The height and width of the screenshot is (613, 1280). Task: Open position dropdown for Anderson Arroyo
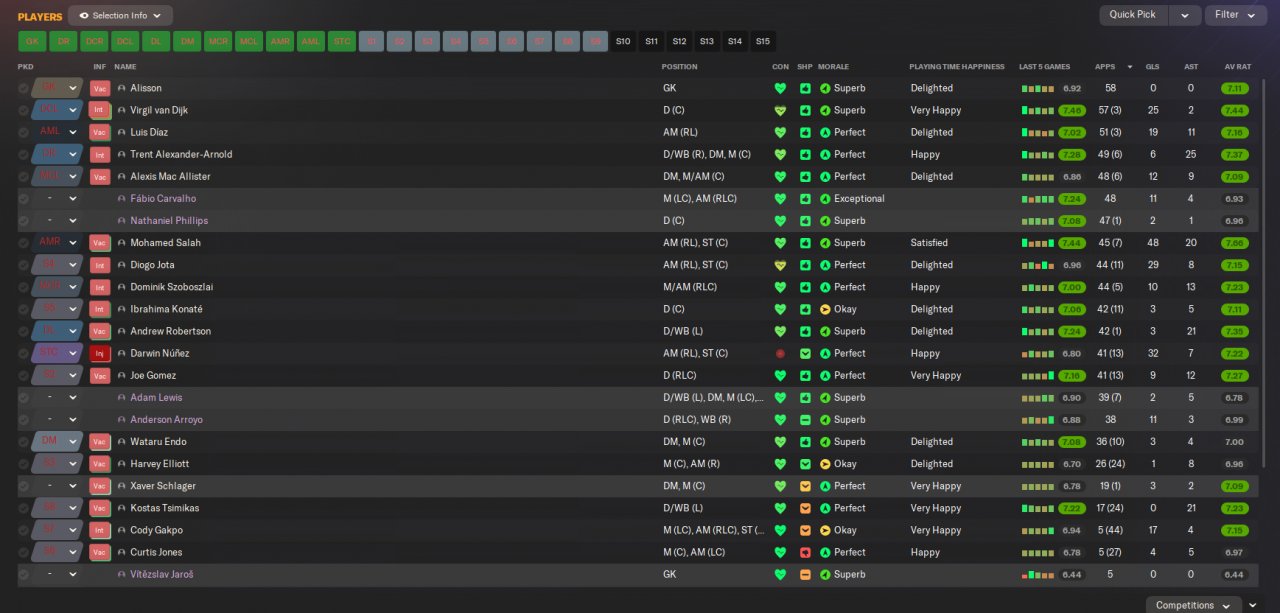pyautogui.click(x=73, y=420)
